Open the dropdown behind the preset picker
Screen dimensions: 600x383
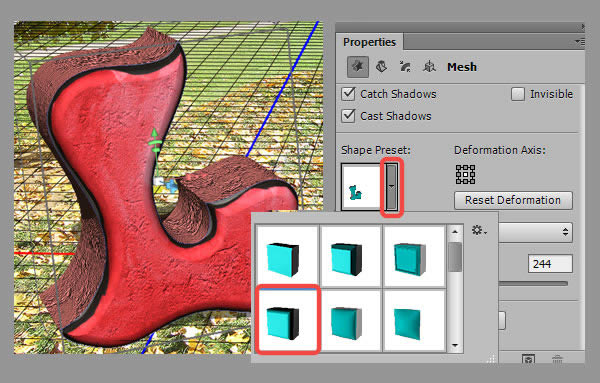(536, 232)
